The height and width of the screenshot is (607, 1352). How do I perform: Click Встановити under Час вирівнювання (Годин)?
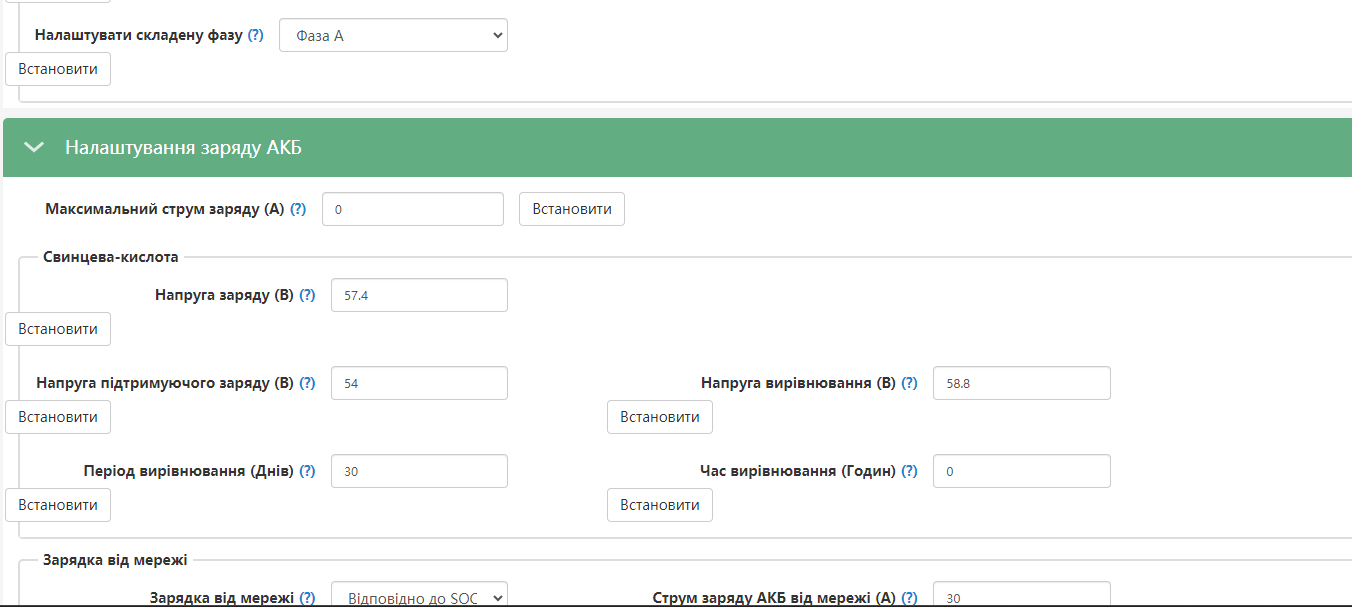(660, 505)
